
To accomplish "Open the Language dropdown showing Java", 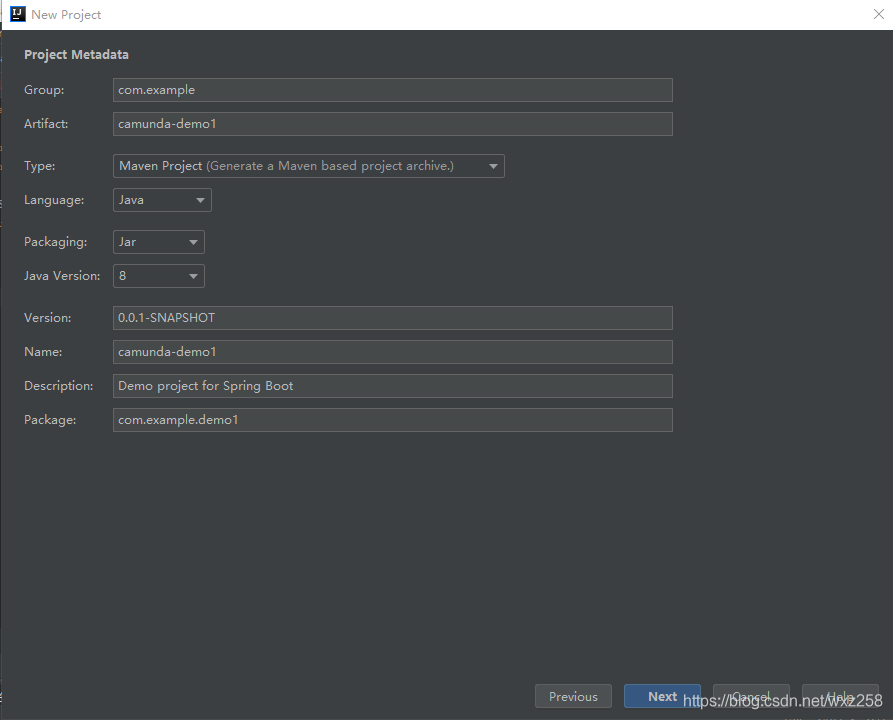I will click(160, 199).
